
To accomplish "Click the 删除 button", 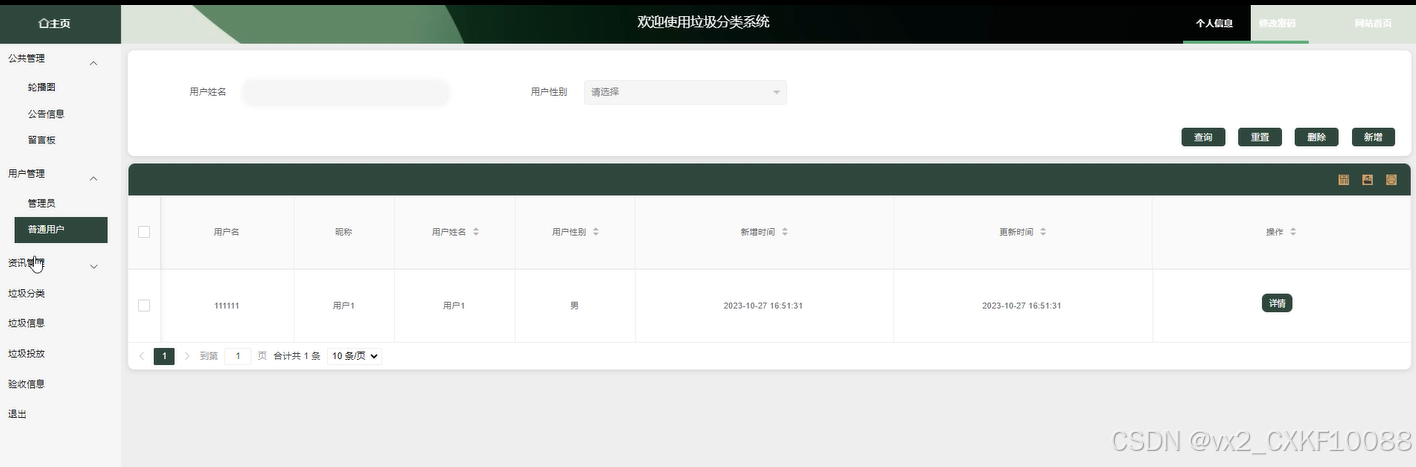I will tap(1316, 137).
